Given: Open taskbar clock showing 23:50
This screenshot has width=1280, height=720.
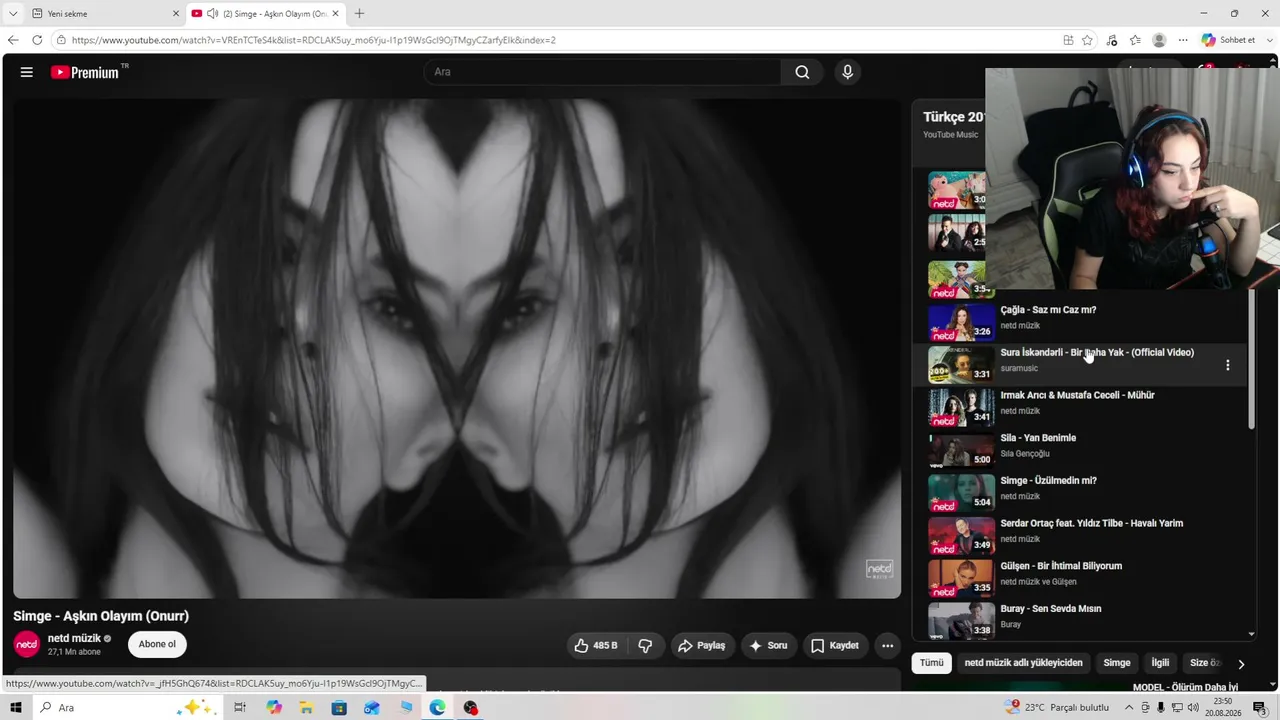Looking at the screenshot, I should coord(1224,708).
